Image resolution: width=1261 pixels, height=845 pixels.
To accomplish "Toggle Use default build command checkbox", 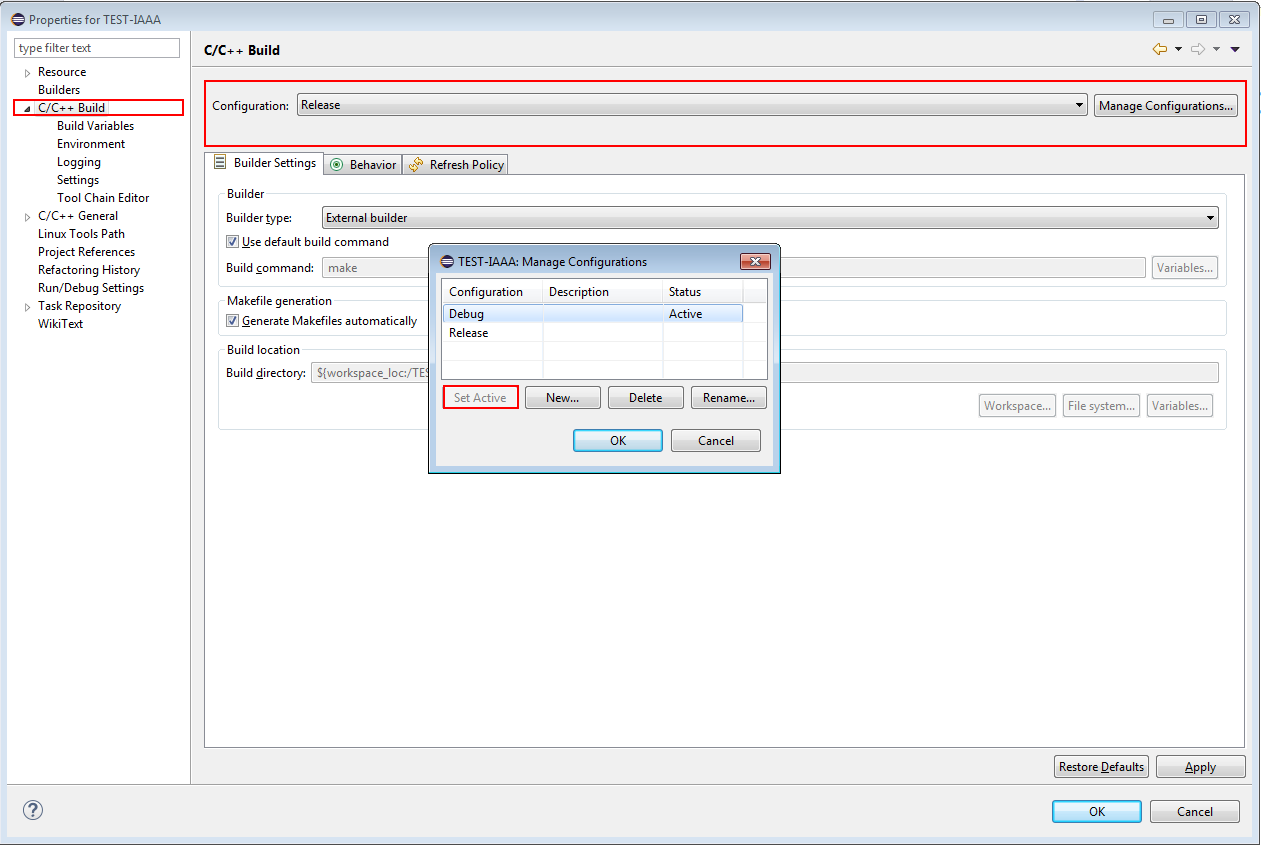I will point(233,242).
